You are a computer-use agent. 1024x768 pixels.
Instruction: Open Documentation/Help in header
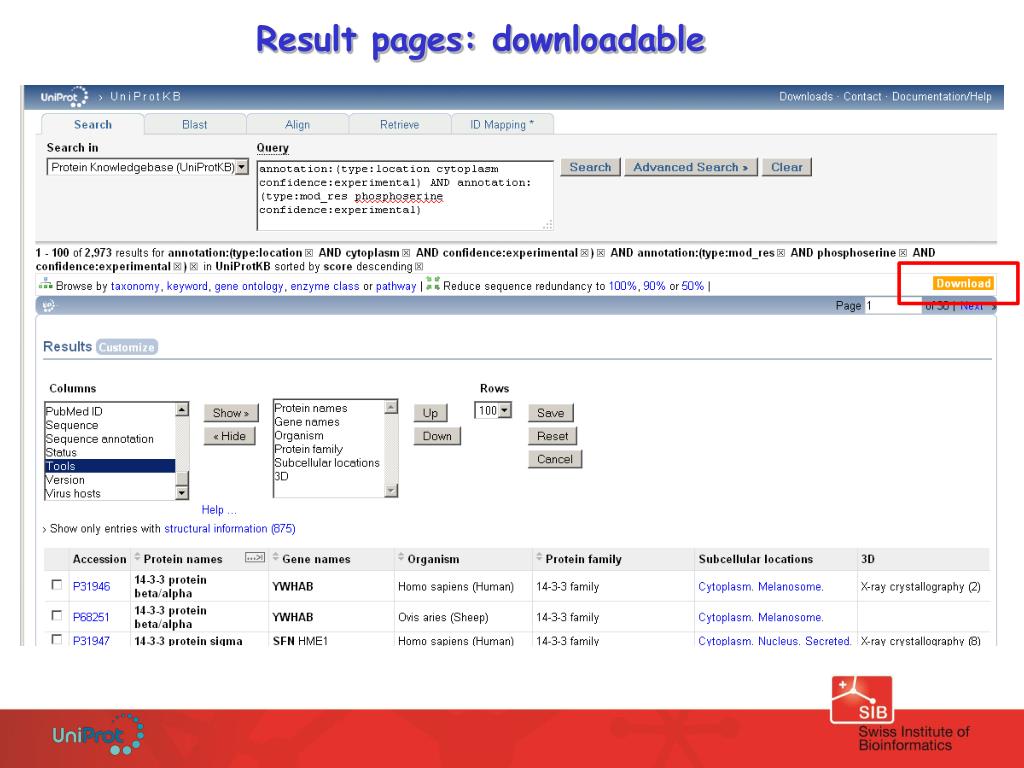tap(942, 97)
